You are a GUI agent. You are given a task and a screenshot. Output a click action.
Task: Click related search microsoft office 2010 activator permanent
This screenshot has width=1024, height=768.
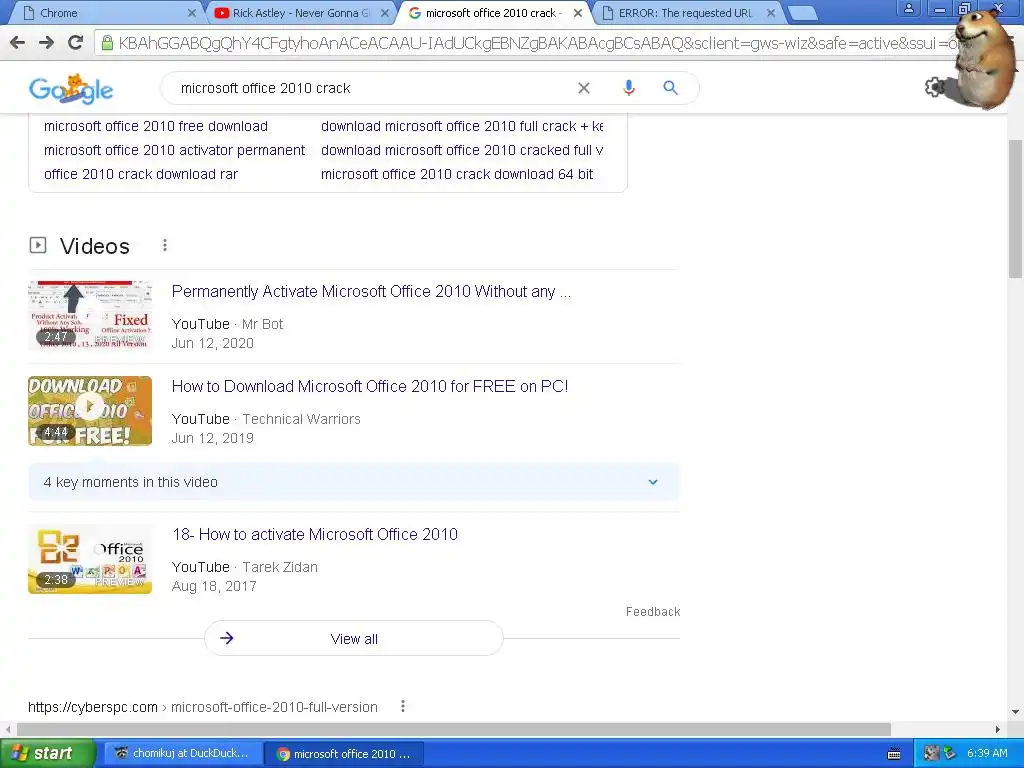coord(174,150)
